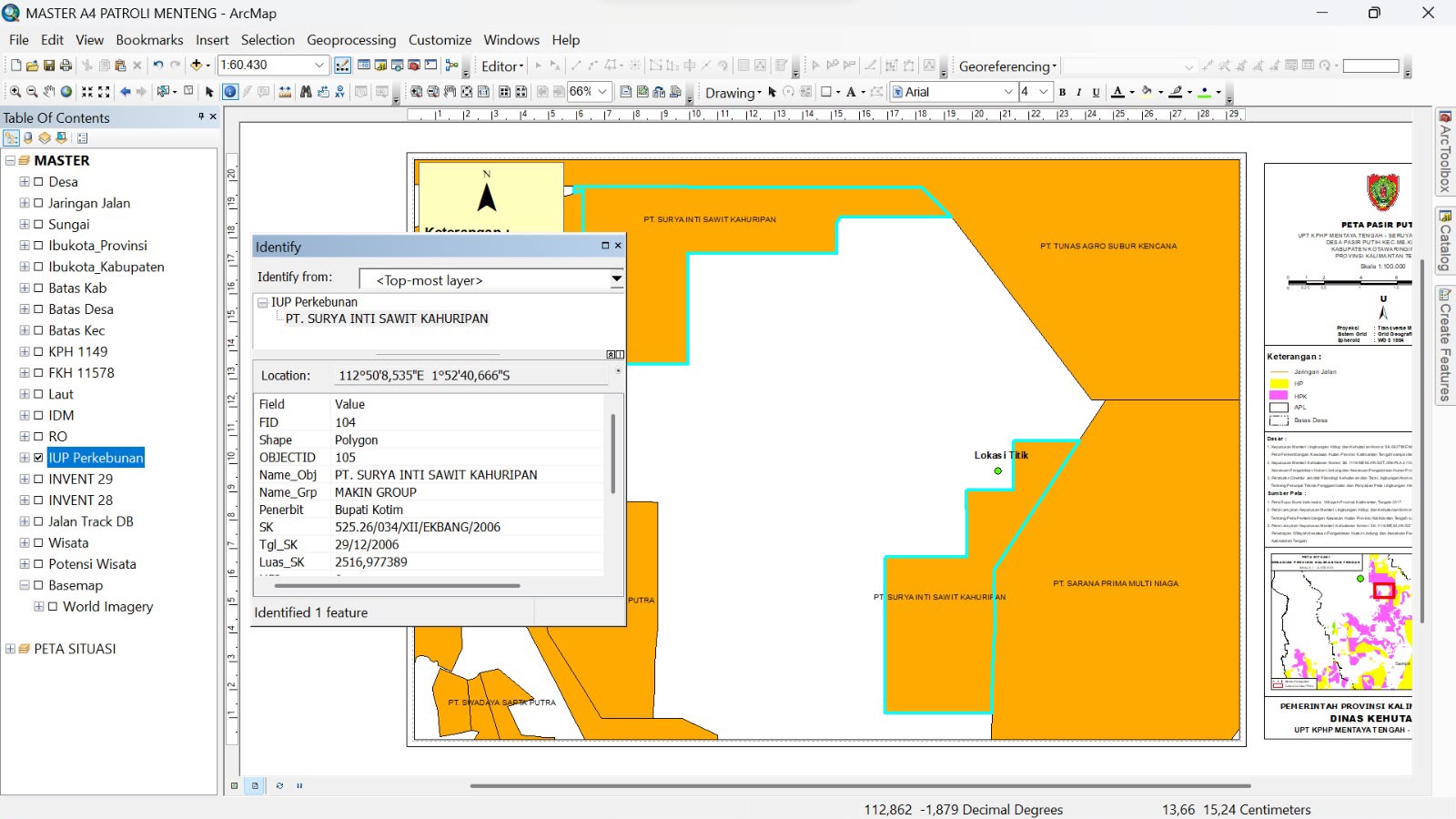
Task: Turn on the INVENT 29 layer
Action: tap(38, 479)
